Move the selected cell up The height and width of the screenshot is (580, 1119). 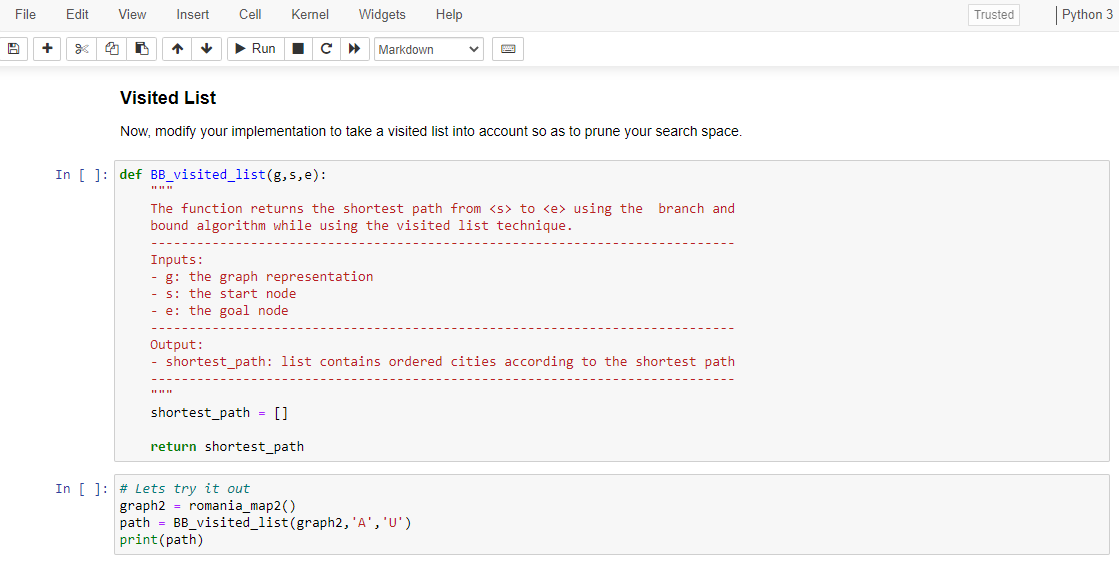click(177, 48)
